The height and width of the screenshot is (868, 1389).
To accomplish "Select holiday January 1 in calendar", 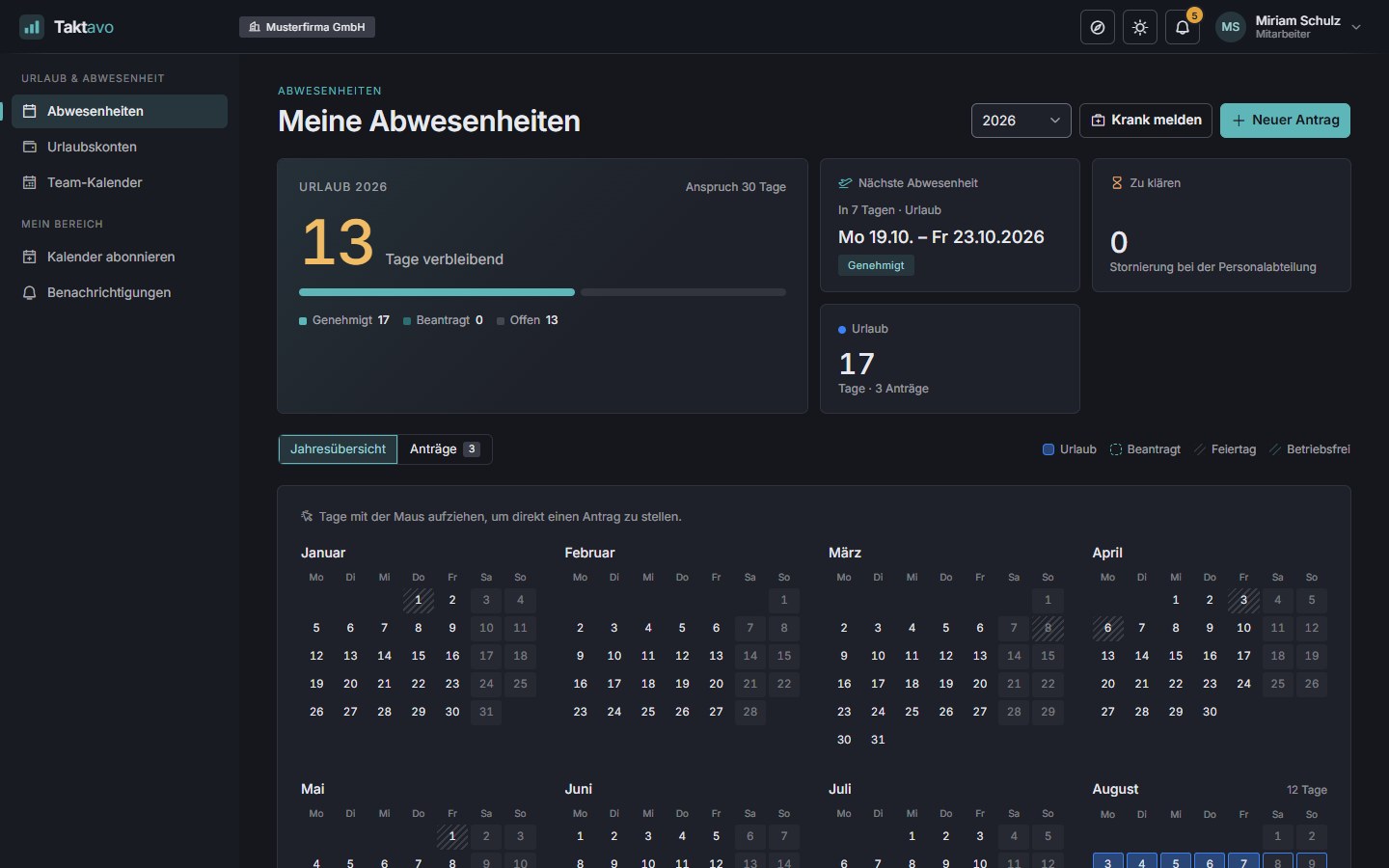I will (x=419, y=600).
